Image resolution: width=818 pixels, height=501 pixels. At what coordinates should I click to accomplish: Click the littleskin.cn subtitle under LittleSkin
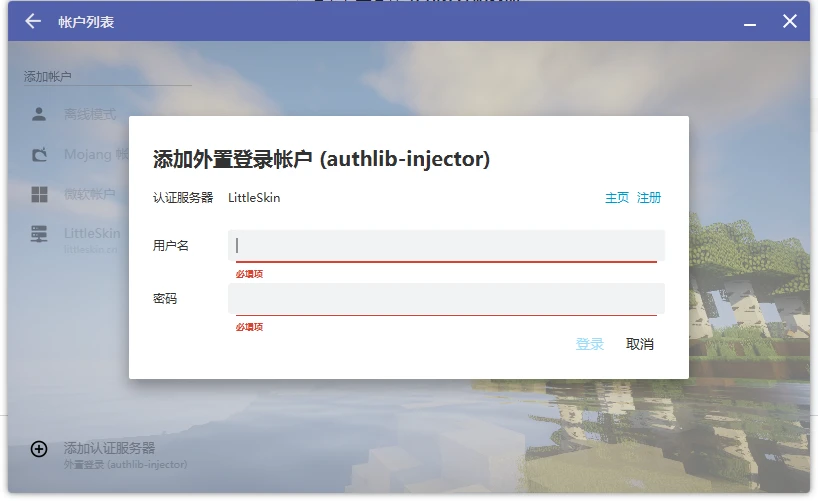coord(91,248)
